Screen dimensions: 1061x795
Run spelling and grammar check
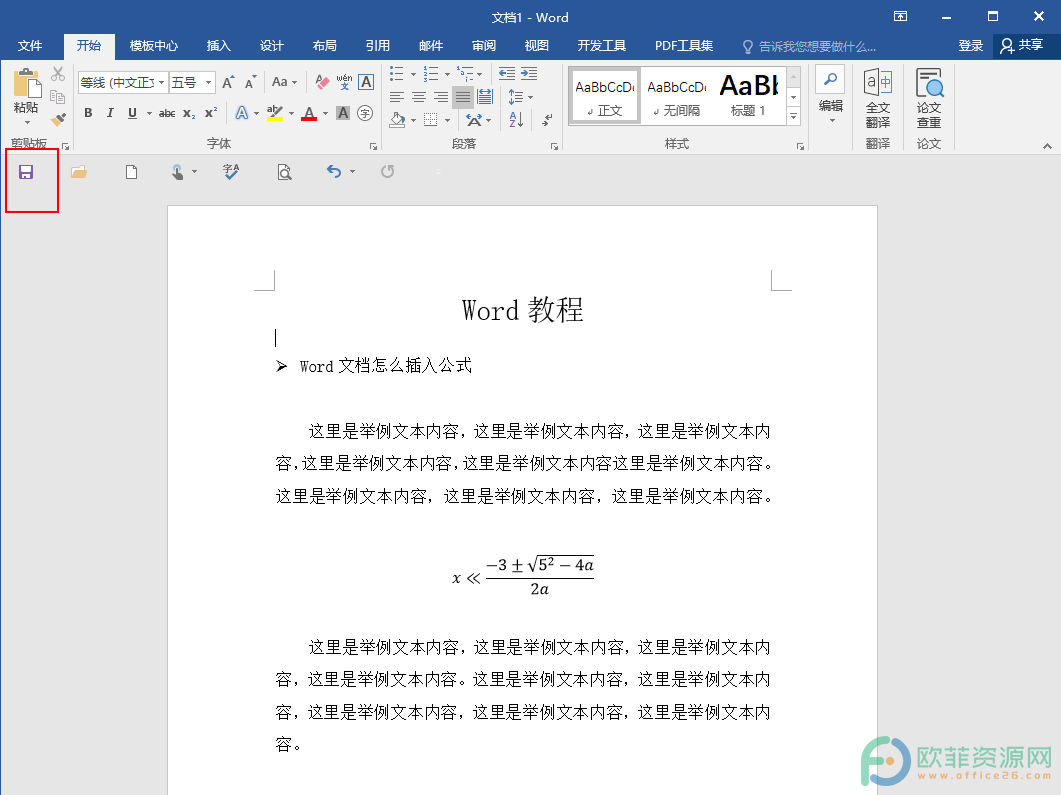231,172
